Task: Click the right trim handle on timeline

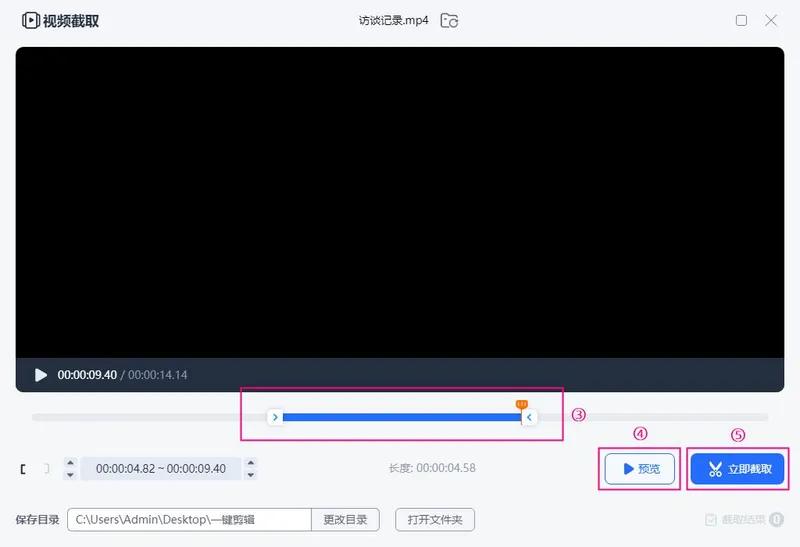Action: tap(529, 417)
